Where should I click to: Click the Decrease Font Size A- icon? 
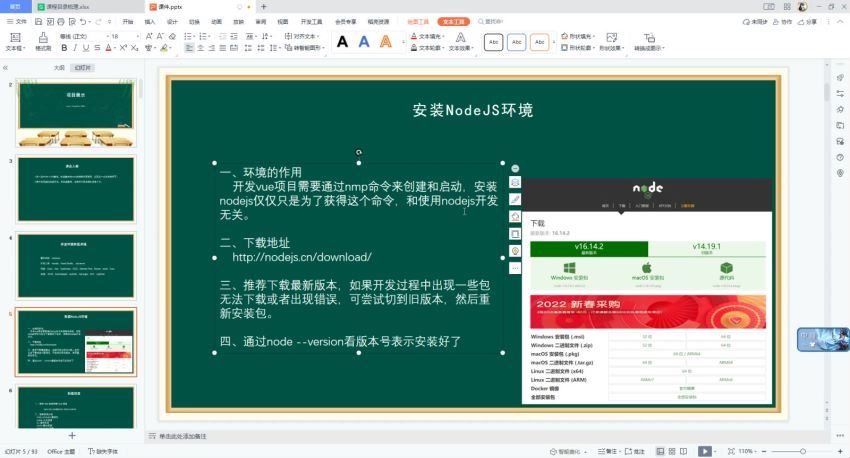160,36
